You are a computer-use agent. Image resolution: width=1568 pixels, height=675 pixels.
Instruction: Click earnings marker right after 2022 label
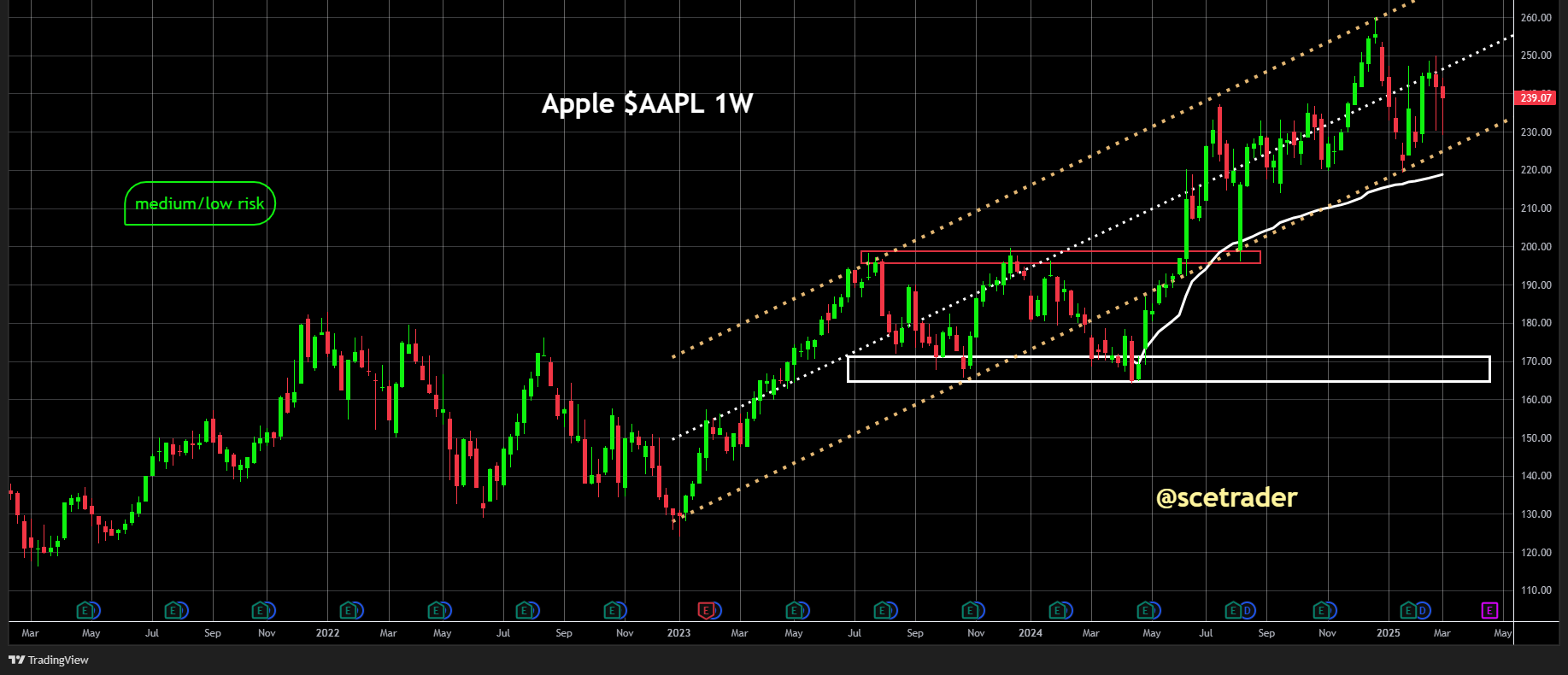(x=349, y=610)
